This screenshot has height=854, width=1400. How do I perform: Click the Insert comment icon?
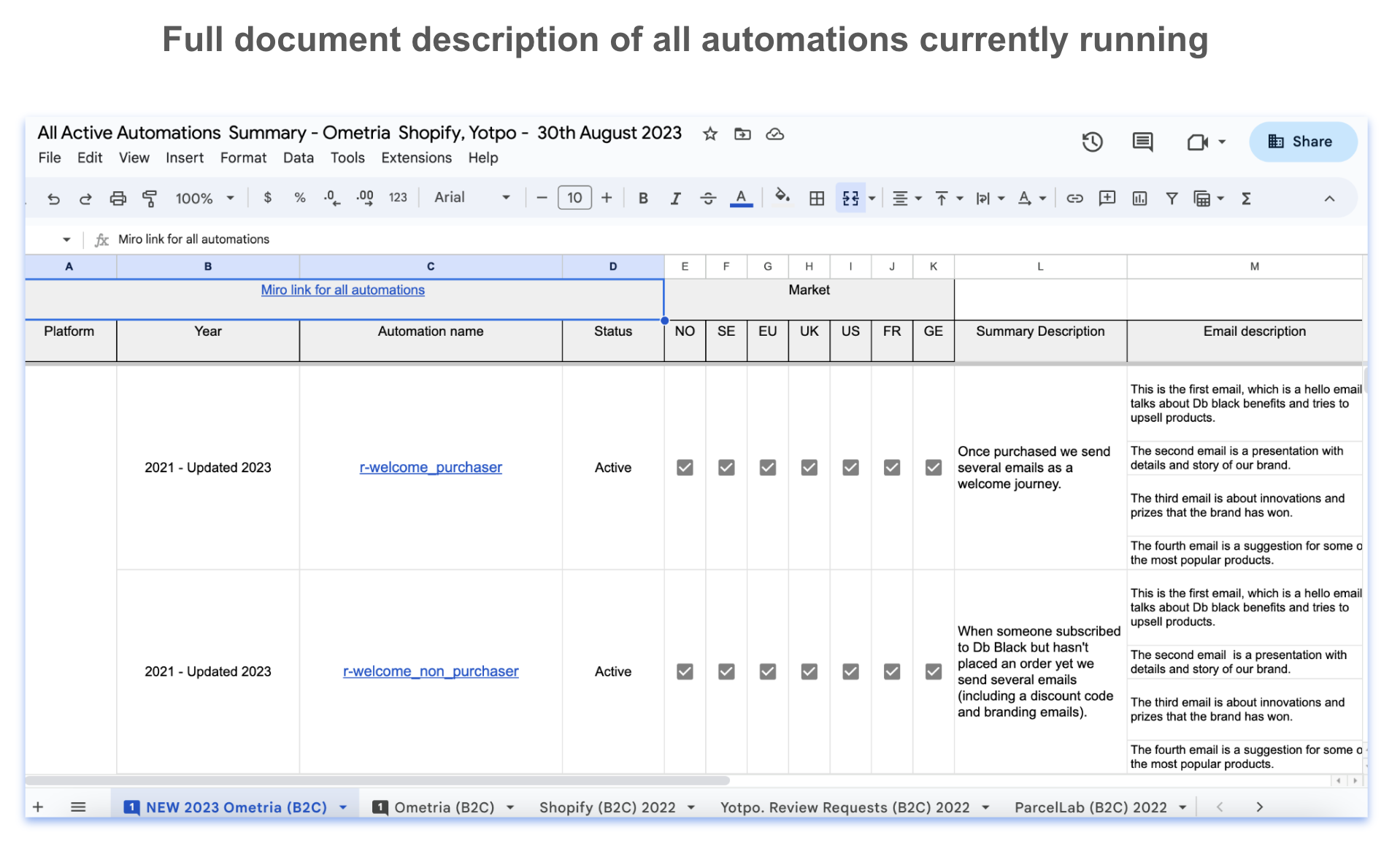pos(1107,198)
